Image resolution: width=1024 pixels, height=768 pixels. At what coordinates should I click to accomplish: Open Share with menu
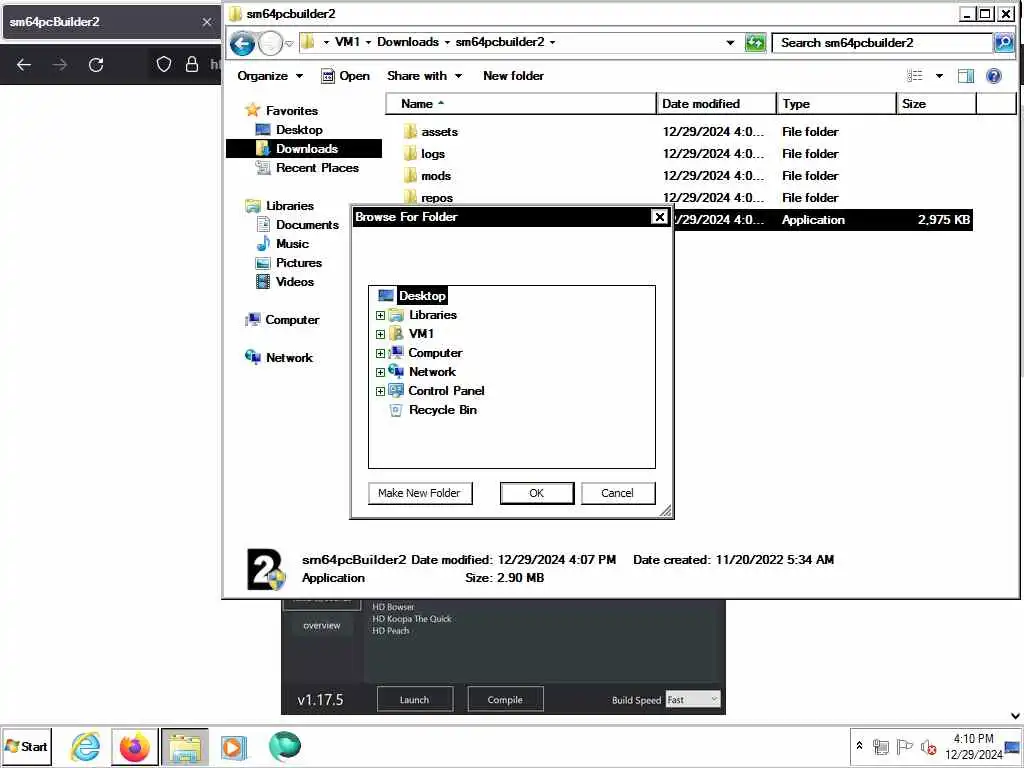pos(424,76)
